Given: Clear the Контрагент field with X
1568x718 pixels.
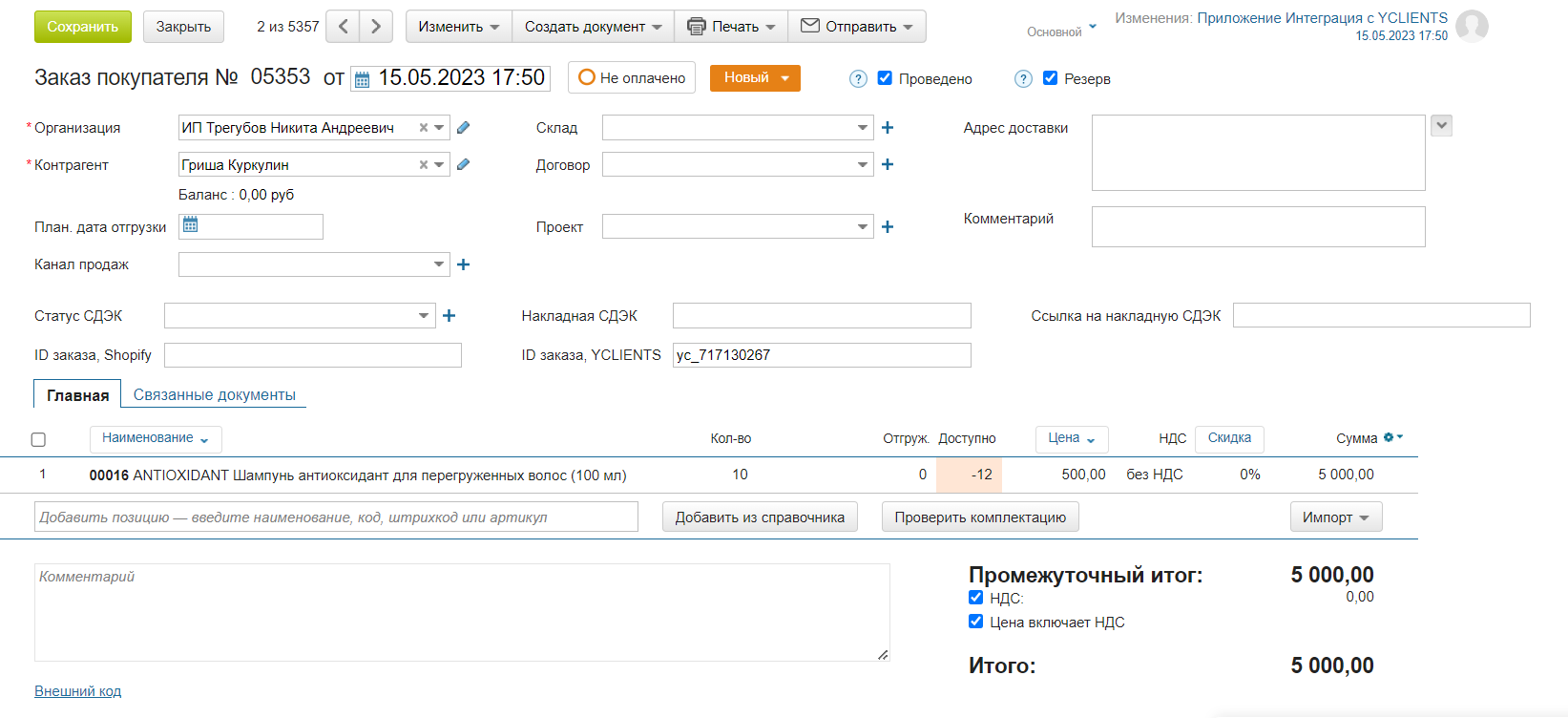Looking at the screenshot, I should [x=424, y=164].
